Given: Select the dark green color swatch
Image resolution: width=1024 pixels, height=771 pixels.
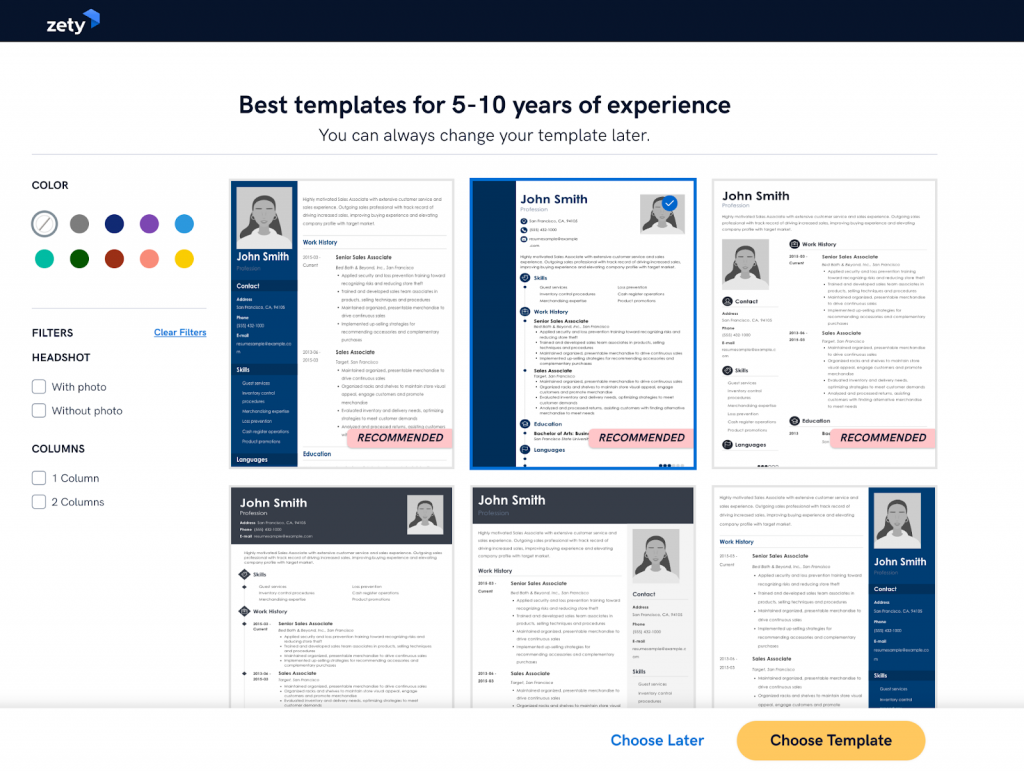Looking at the screenshot, I should [x=79, y=258].
